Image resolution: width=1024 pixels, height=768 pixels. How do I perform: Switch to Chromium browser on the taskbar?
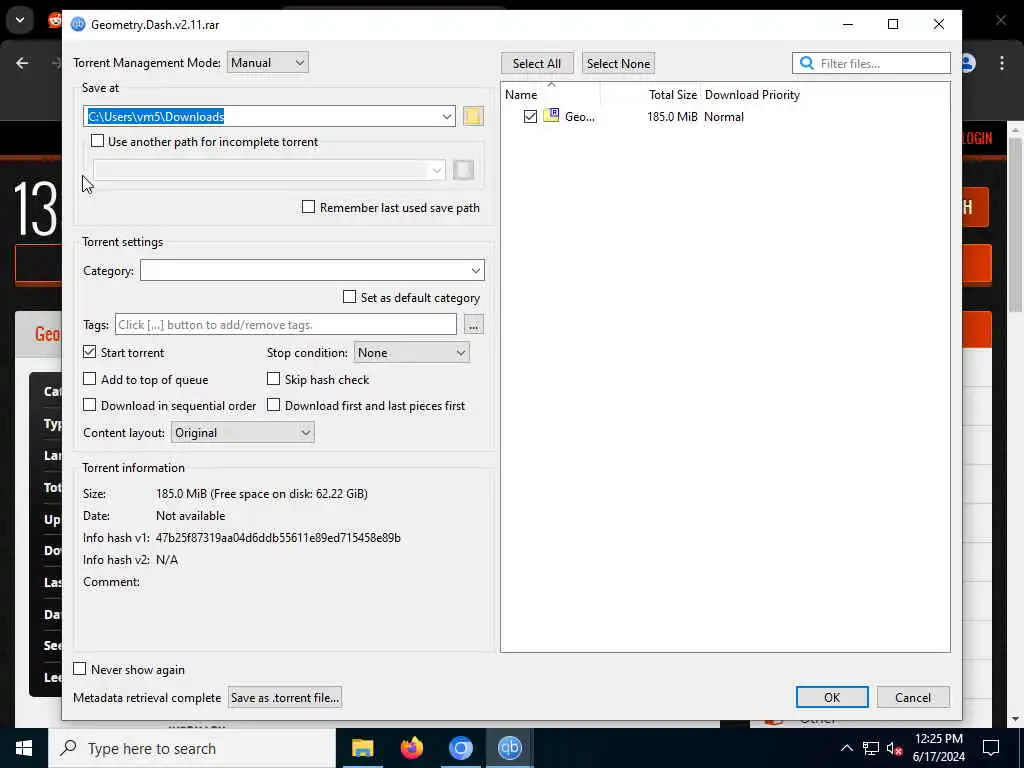coord(460,748)
